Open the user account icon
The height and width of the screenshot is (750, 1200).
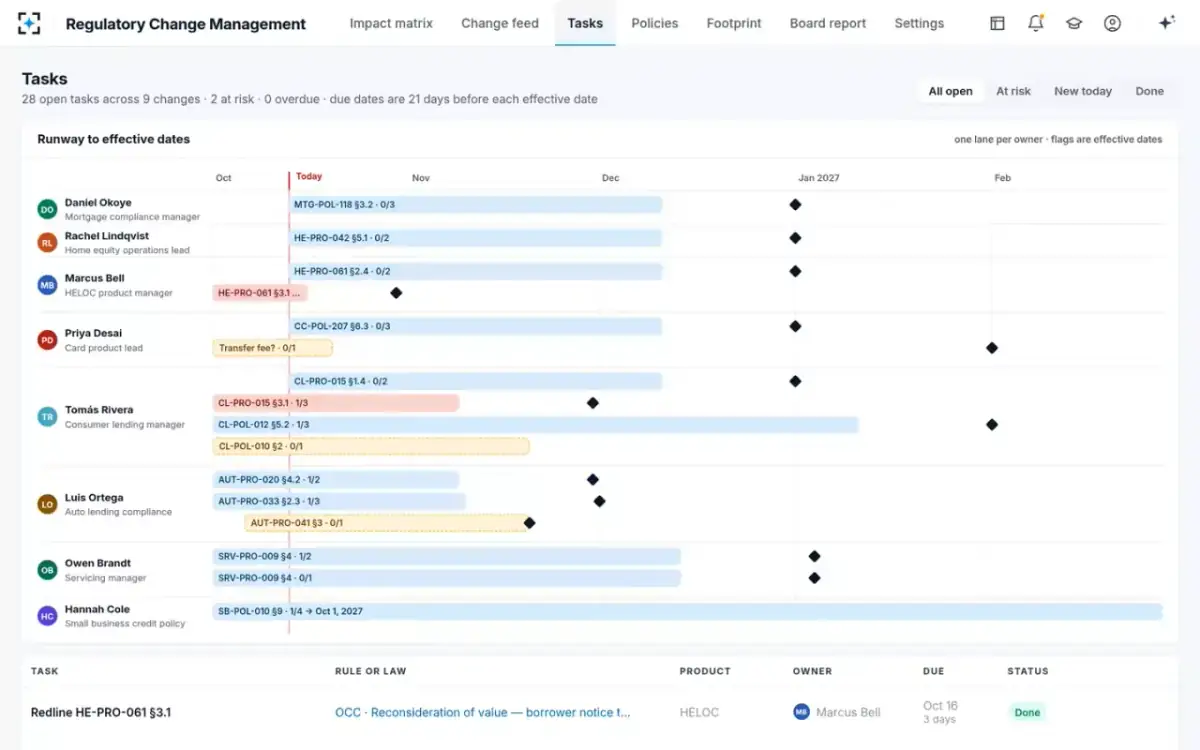1112,23
